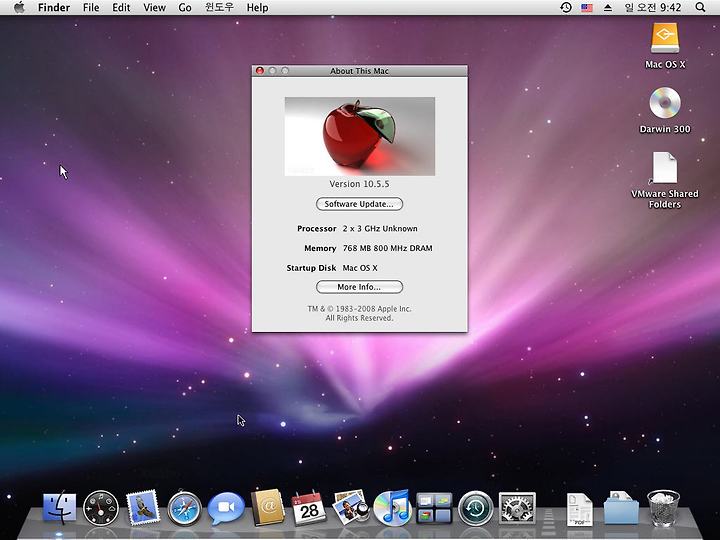Select the Mac OS X drive icon
720x540 pixels.
pyautogui.click(x=665, y=38)
